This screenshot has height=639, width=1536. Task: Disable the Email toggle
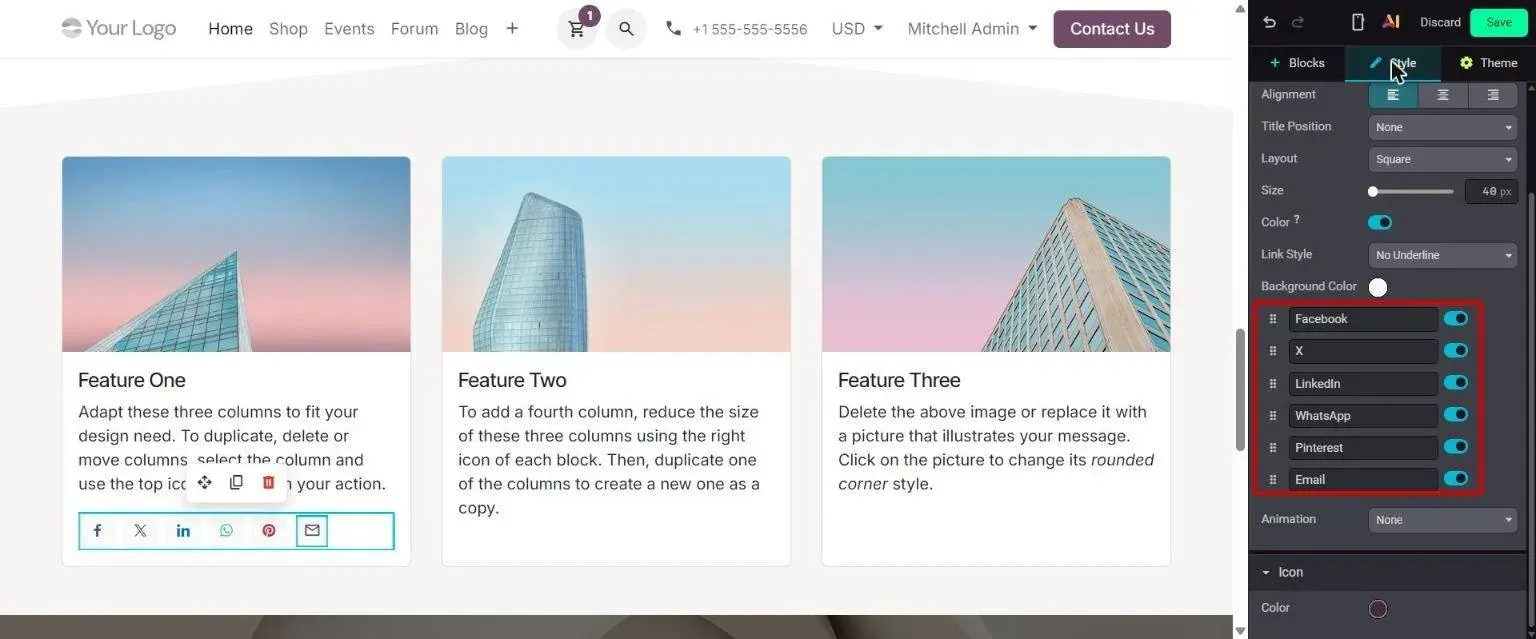click(x=1456, y=479)
